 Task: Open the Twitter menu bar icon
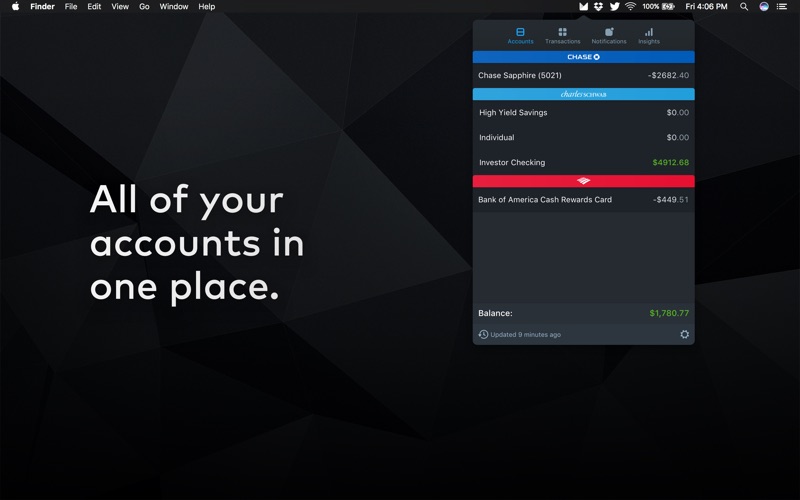614,7
